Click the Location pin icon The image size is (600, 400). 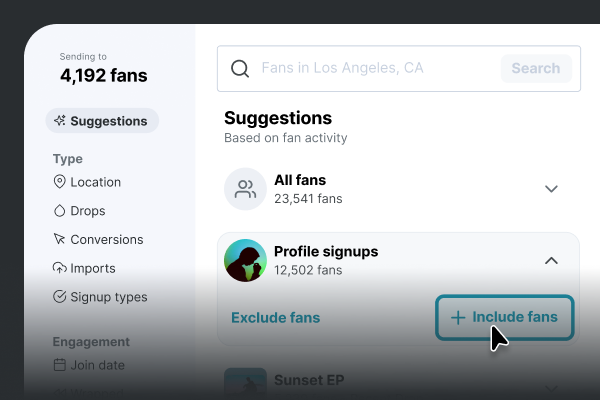(59, 182)
